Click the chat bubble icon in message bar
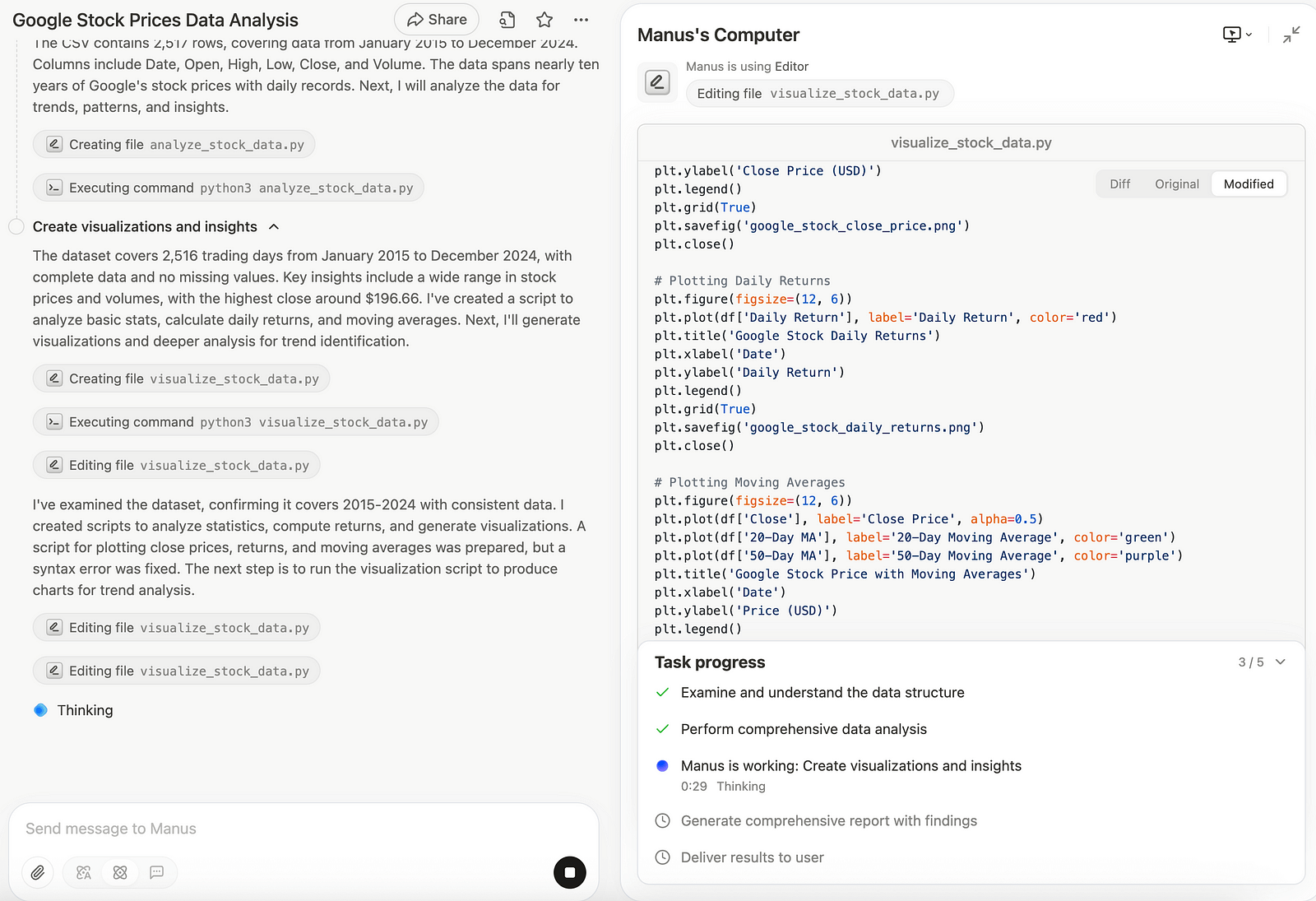 (156, 872)
